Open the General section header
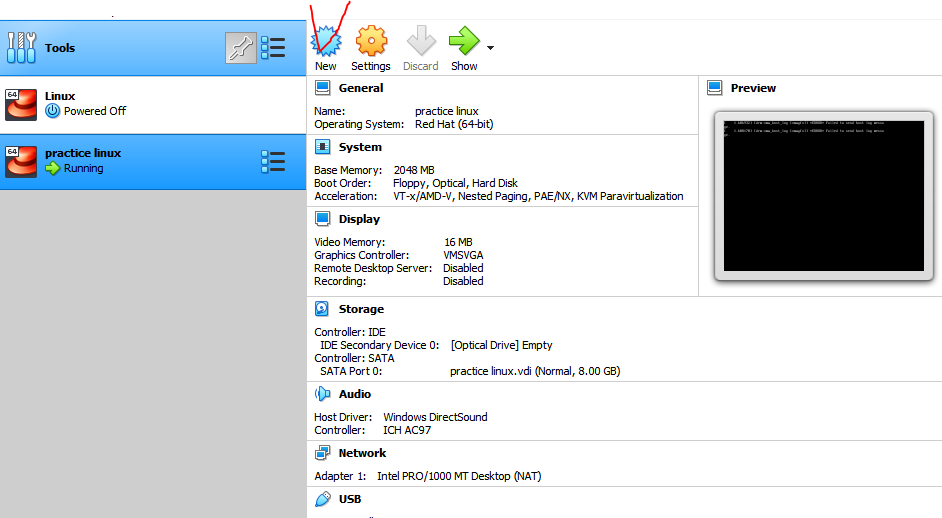942x518 pixels. (x=361, y=88)
